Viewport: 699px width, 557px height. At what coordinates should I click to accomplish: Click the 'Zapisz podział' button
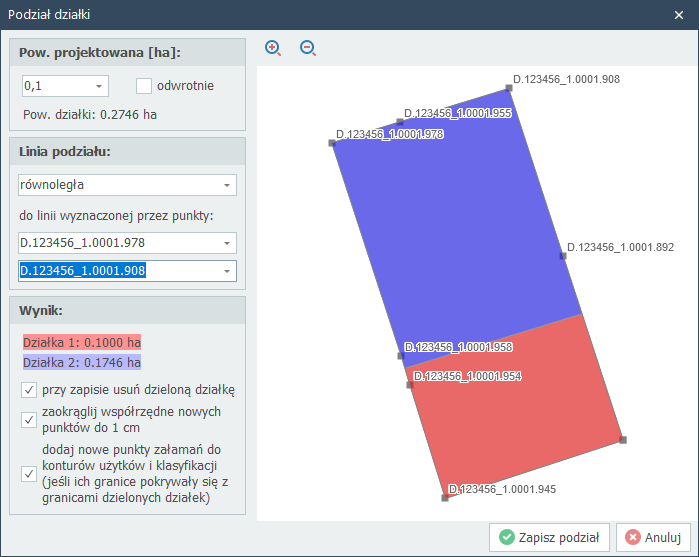pyautogui.click(x=549, y=537)
